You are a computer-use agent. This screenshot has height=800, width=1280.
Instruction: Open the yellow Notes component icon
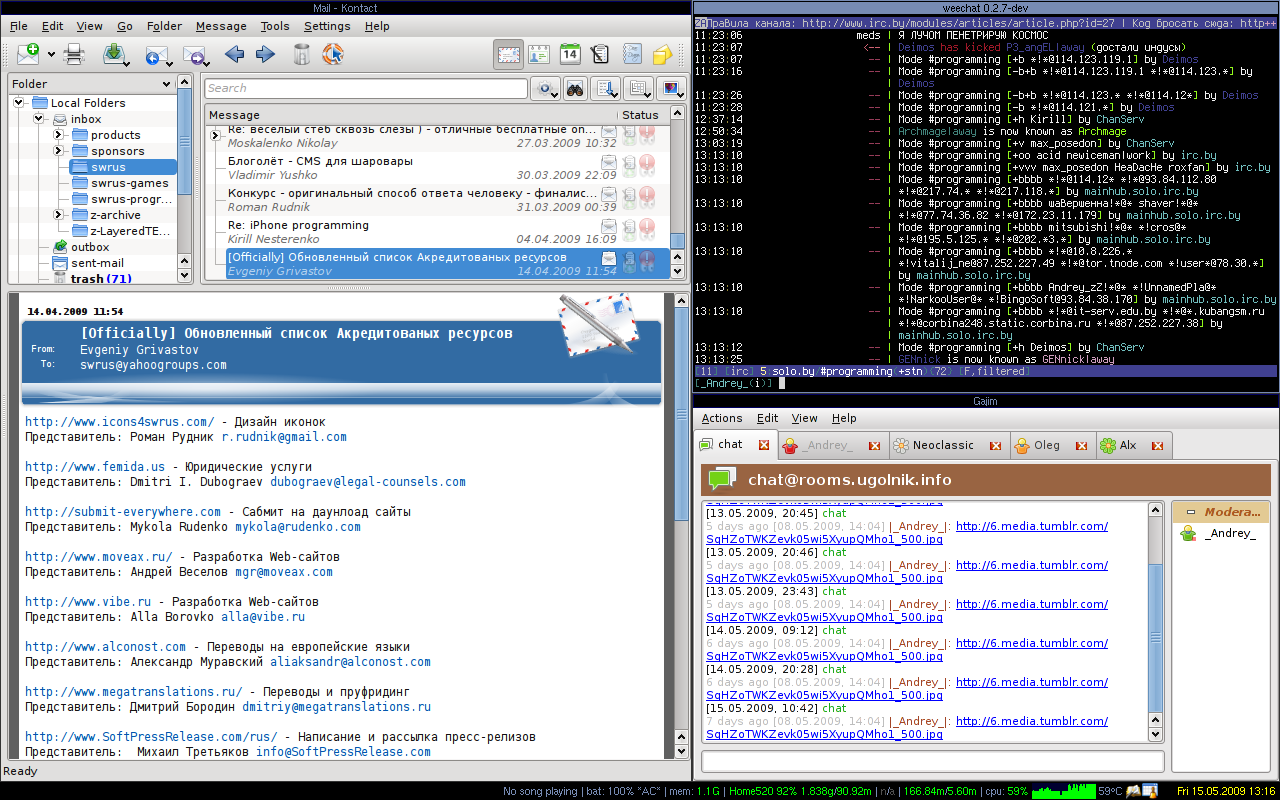tap(661, 54)
